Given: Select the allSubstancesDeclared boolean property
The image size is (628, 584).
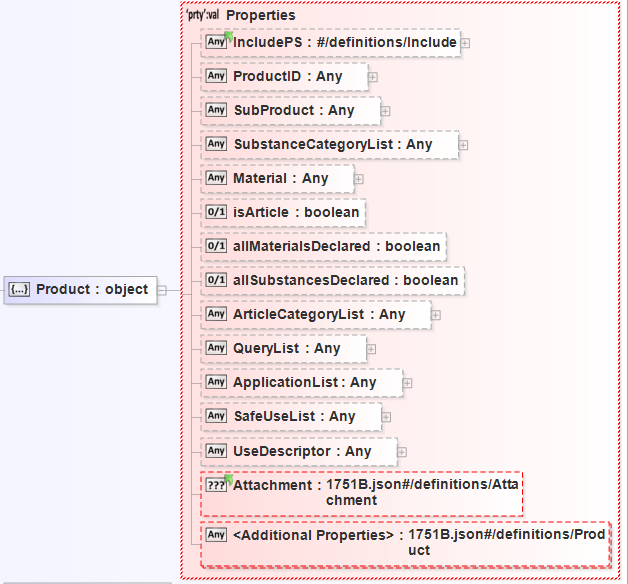Looking at the screenshot, I should click(344, 280).
